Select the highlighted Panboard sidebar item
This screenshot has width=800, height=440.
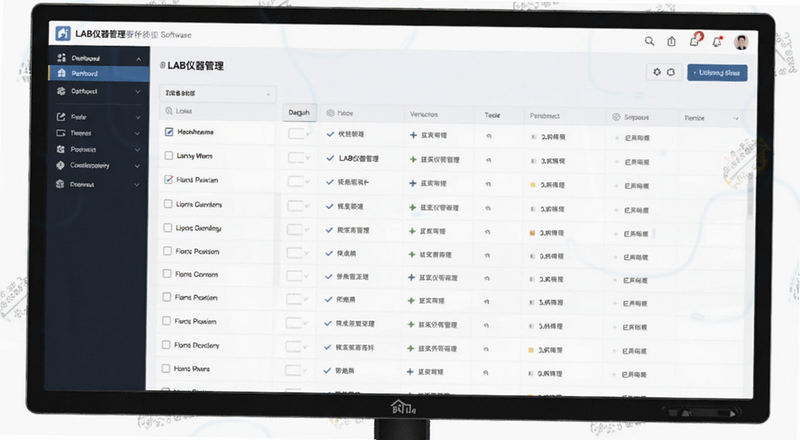coord(99,74)
